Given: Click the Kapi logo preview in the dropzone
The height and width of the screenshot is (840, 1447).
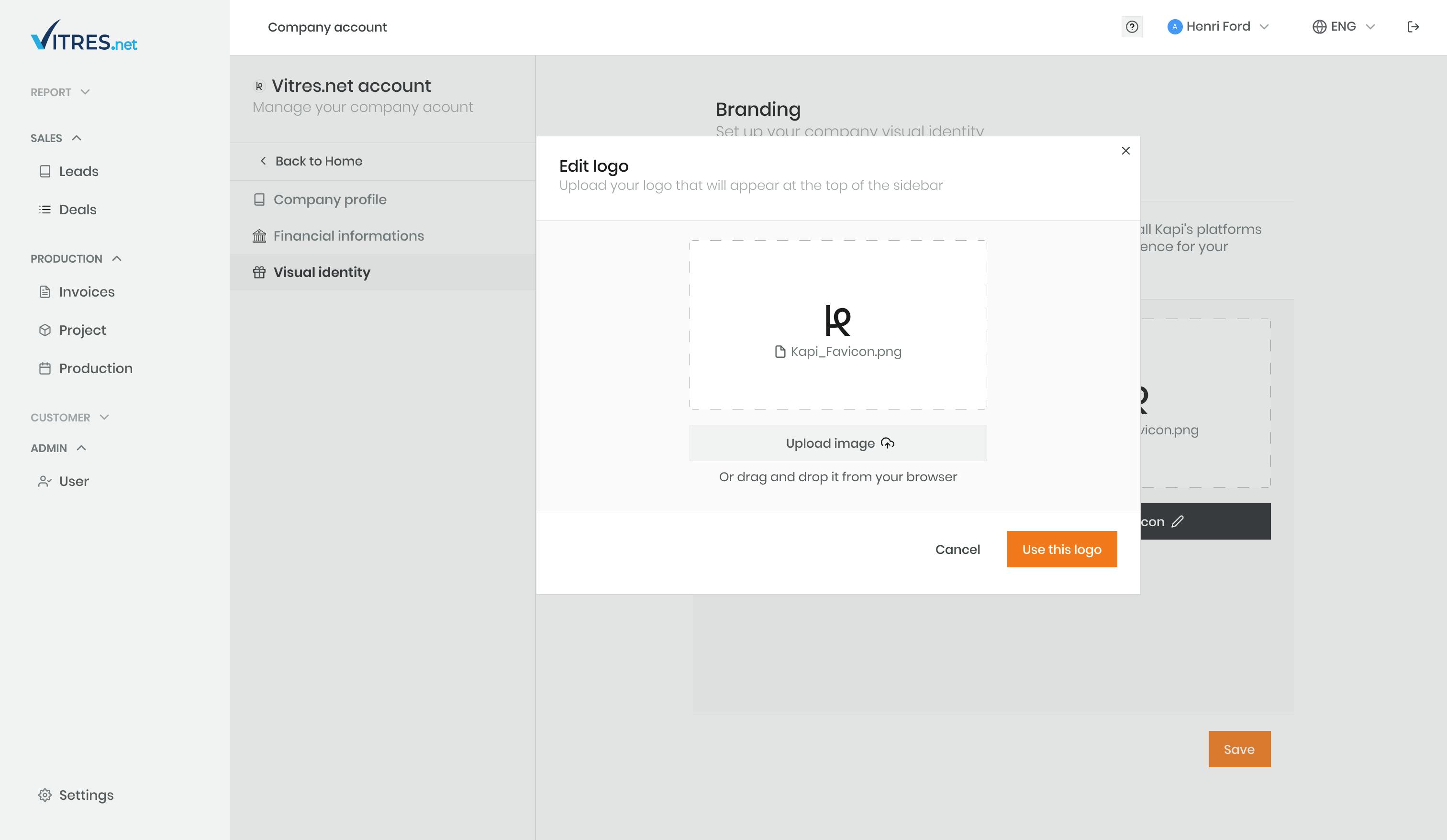Looking at the screenshot, I should point(838,320).
